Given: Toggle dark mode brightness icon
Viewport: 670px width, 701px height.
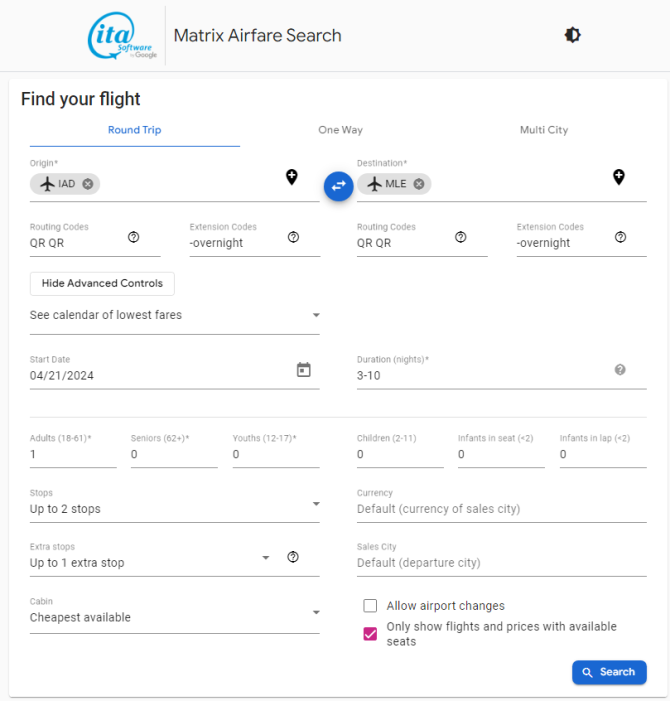Looking at the screenshot, I should tap(572, 35).
